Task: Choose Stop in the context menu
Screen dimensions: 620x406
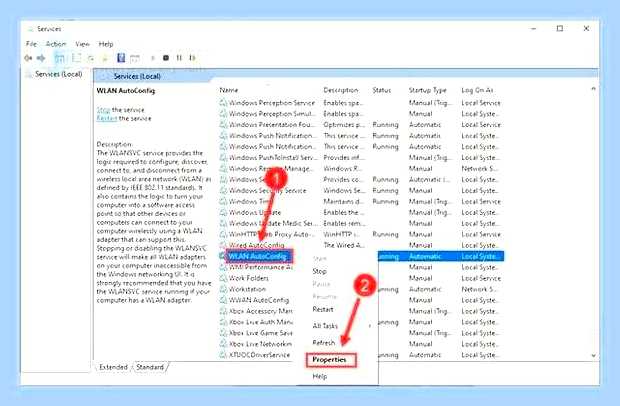Action: pyautogui.click(x=319, y=271)
